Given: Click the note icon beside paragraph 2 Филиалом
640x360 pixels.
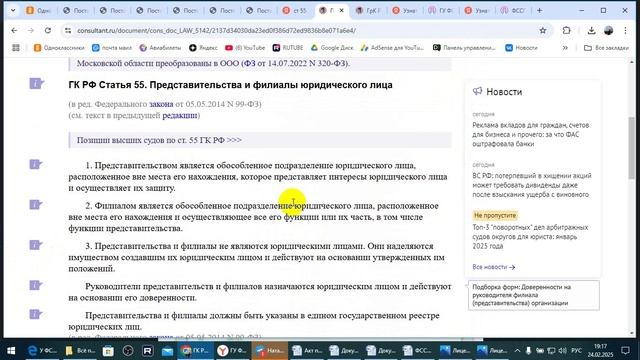Looking at the screenshot, I should click(x=36, y=204).
